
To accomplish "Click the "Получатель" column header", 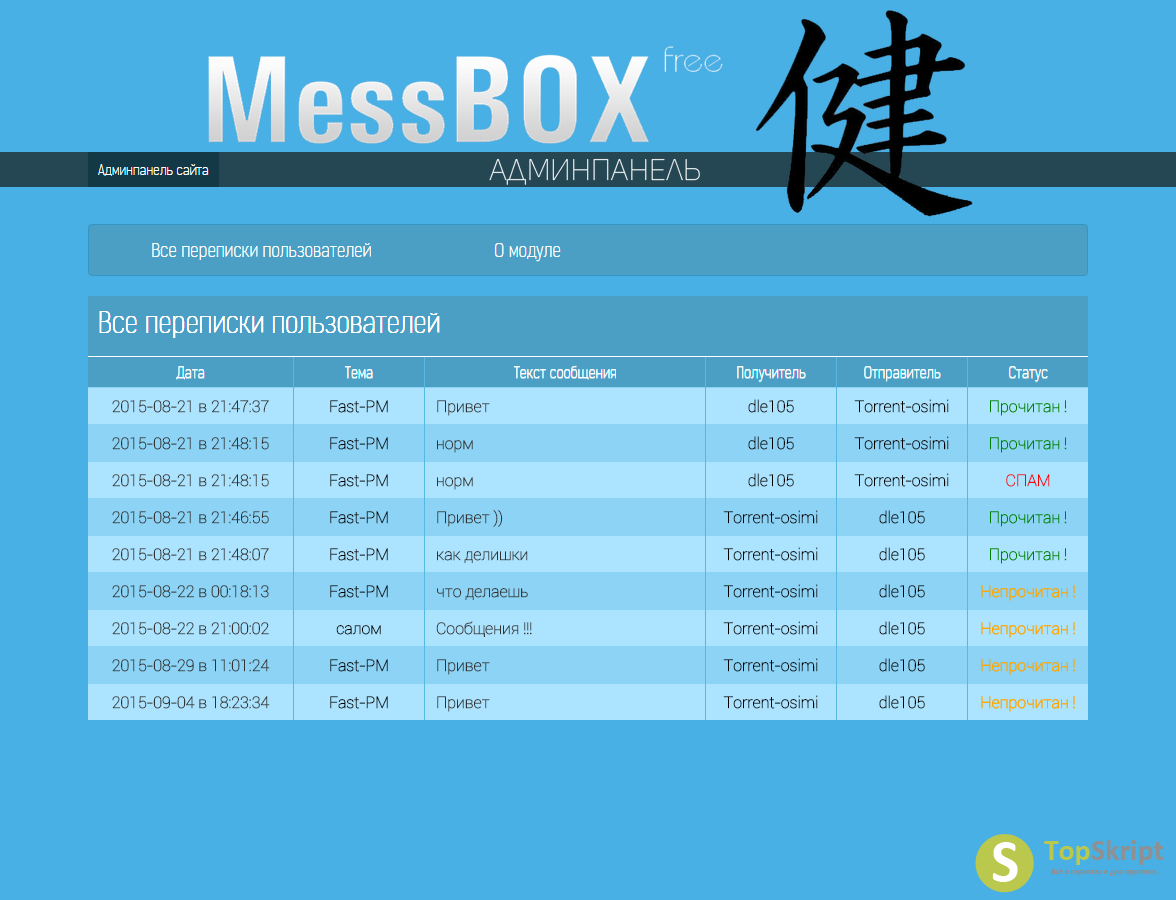I will 771,373.
